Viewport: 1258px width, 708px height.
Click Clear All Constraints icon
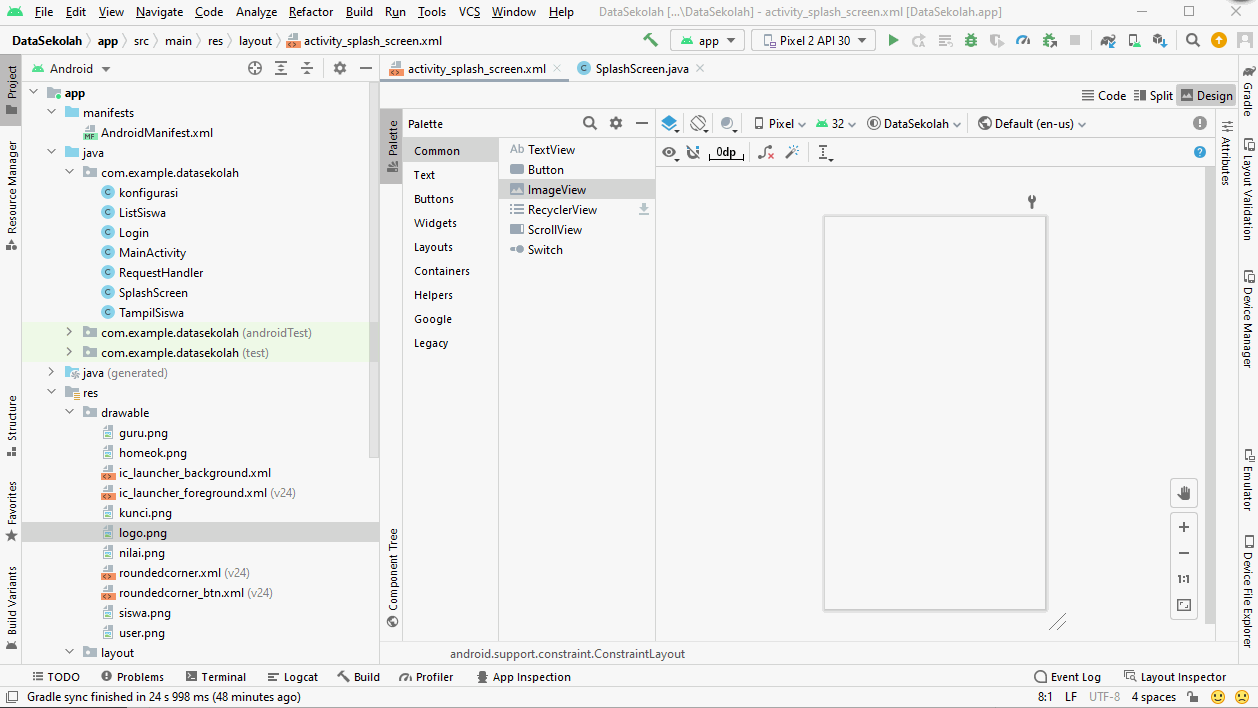tap(765, 152)
